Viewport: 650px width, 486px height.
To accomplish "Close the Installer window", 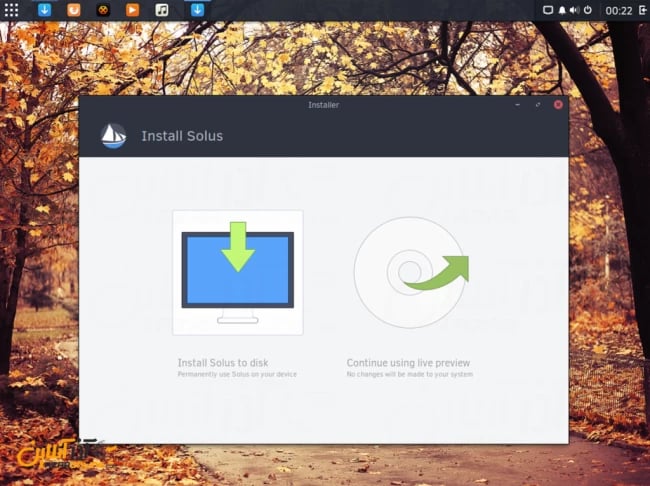I will click(558, 104).
